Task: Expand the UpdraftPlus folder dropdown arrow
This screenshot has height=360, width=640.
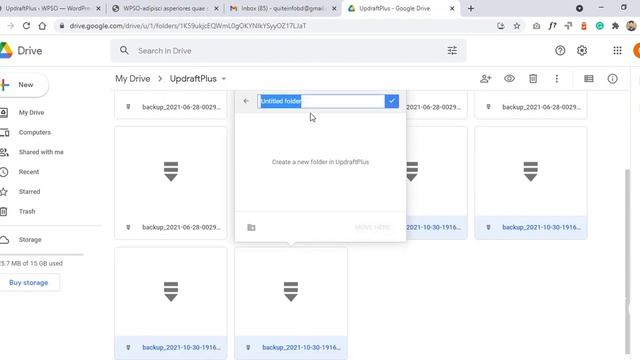Action: point(224,79)
